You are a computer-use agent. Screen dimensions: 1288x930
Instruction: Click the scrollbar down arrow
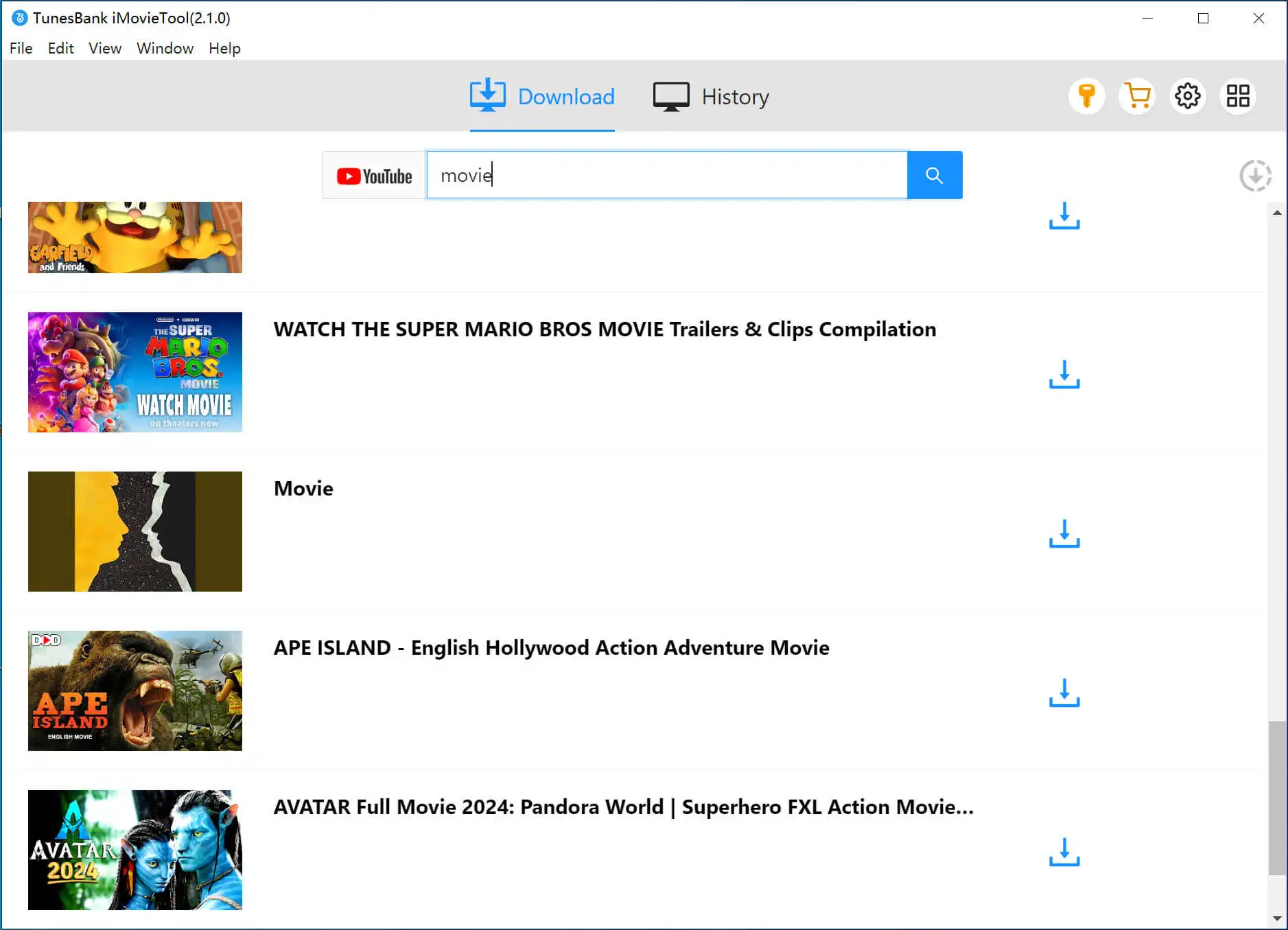1277,918
